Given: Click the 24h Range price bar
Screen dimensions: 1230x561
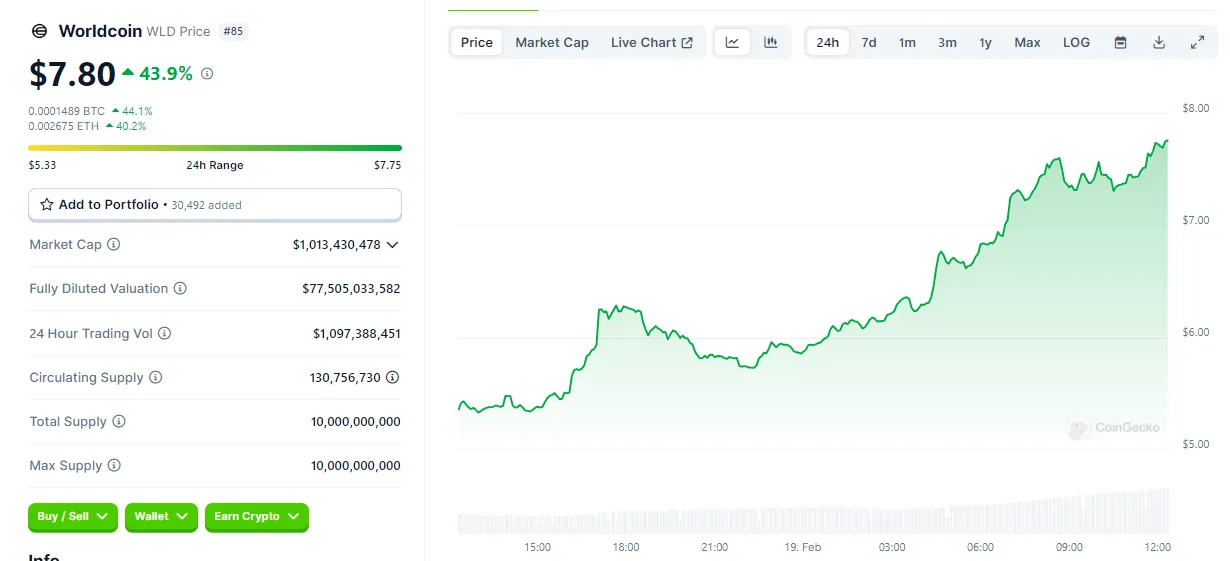Looking at the screenshot, I should (214, 148).
